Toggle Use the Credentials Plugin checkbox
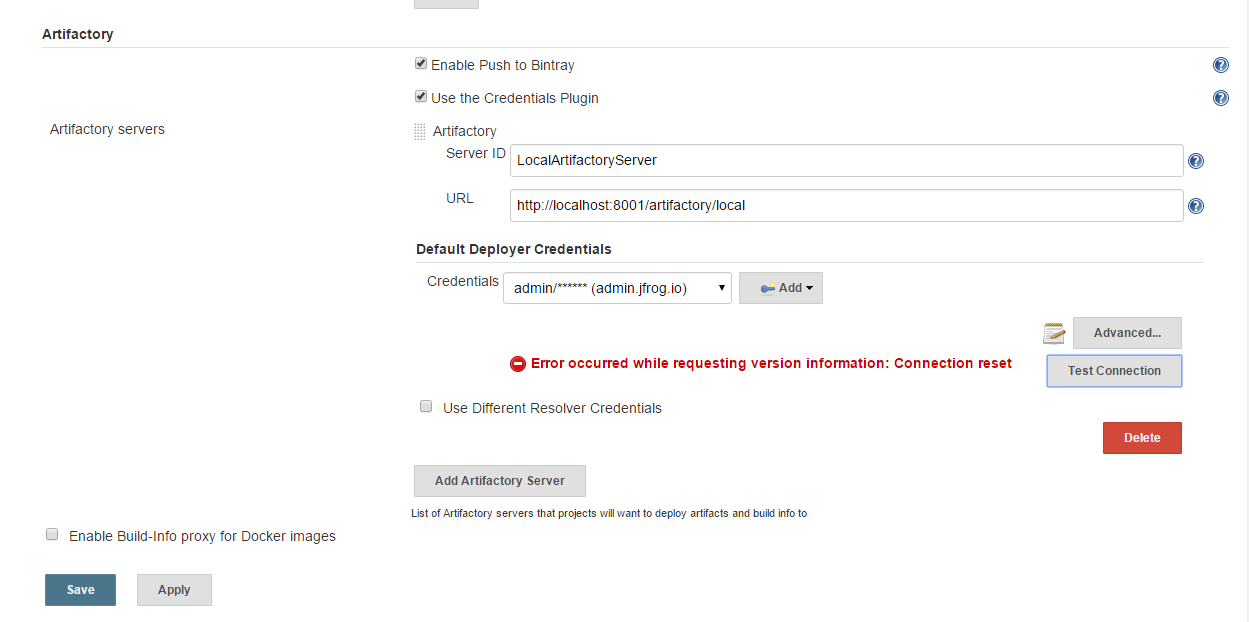The width and height of the screenshot is (1249, 622). pos(421,97)
